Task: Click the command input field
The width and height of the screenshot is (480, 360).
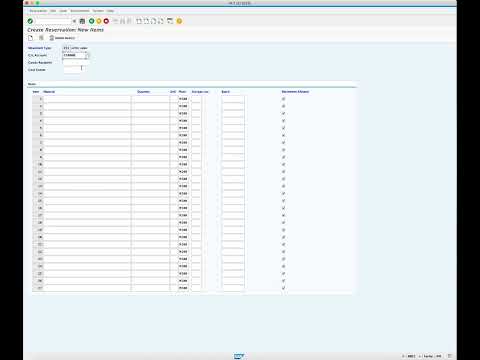Action: point(53,21)
